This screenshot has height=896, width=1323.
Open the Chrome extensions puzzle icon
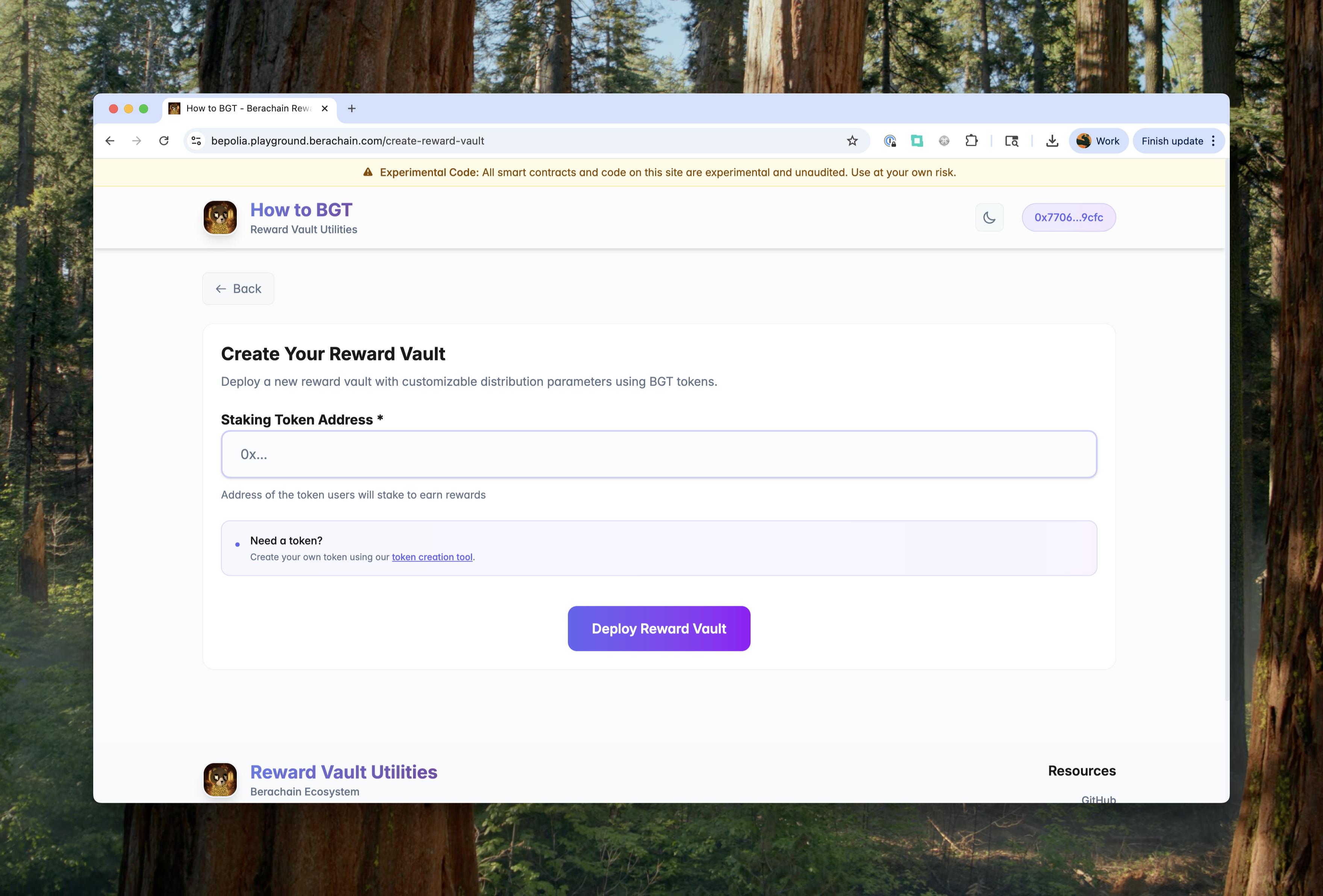(972, 141)
